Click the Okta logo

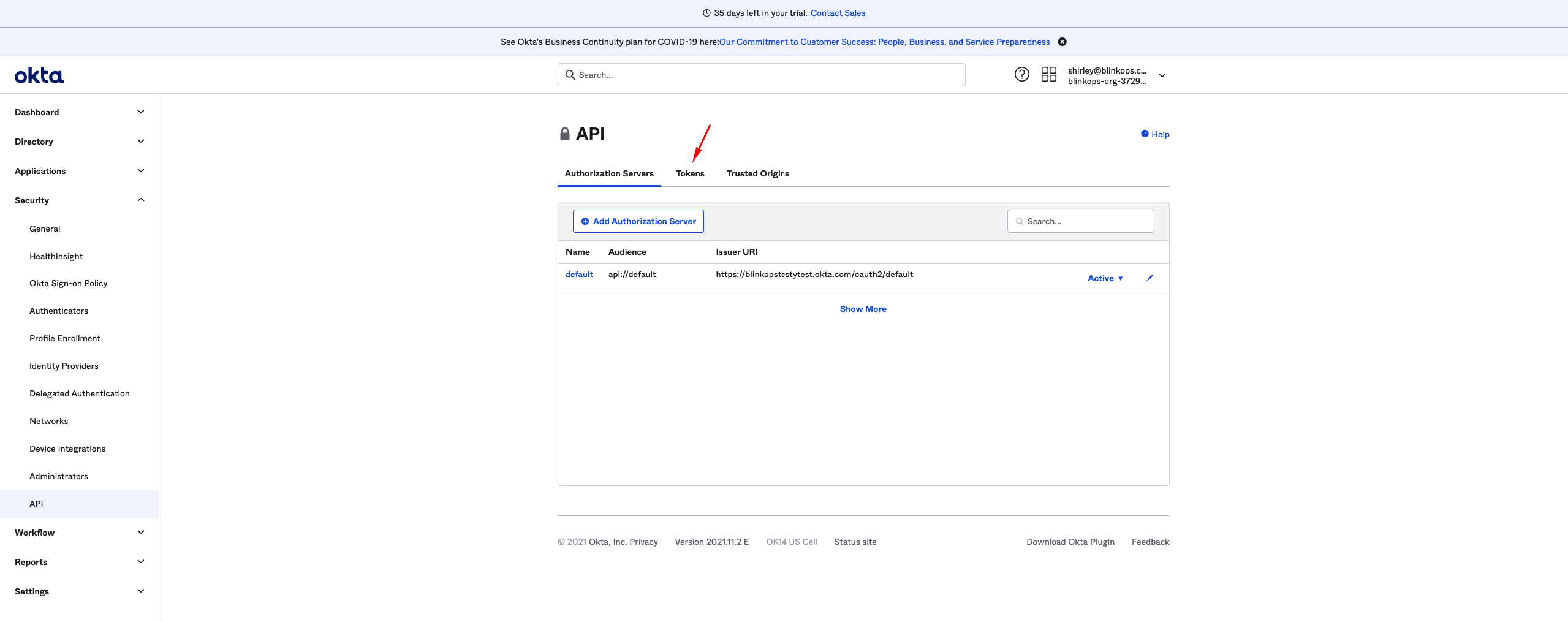[39, 75]
